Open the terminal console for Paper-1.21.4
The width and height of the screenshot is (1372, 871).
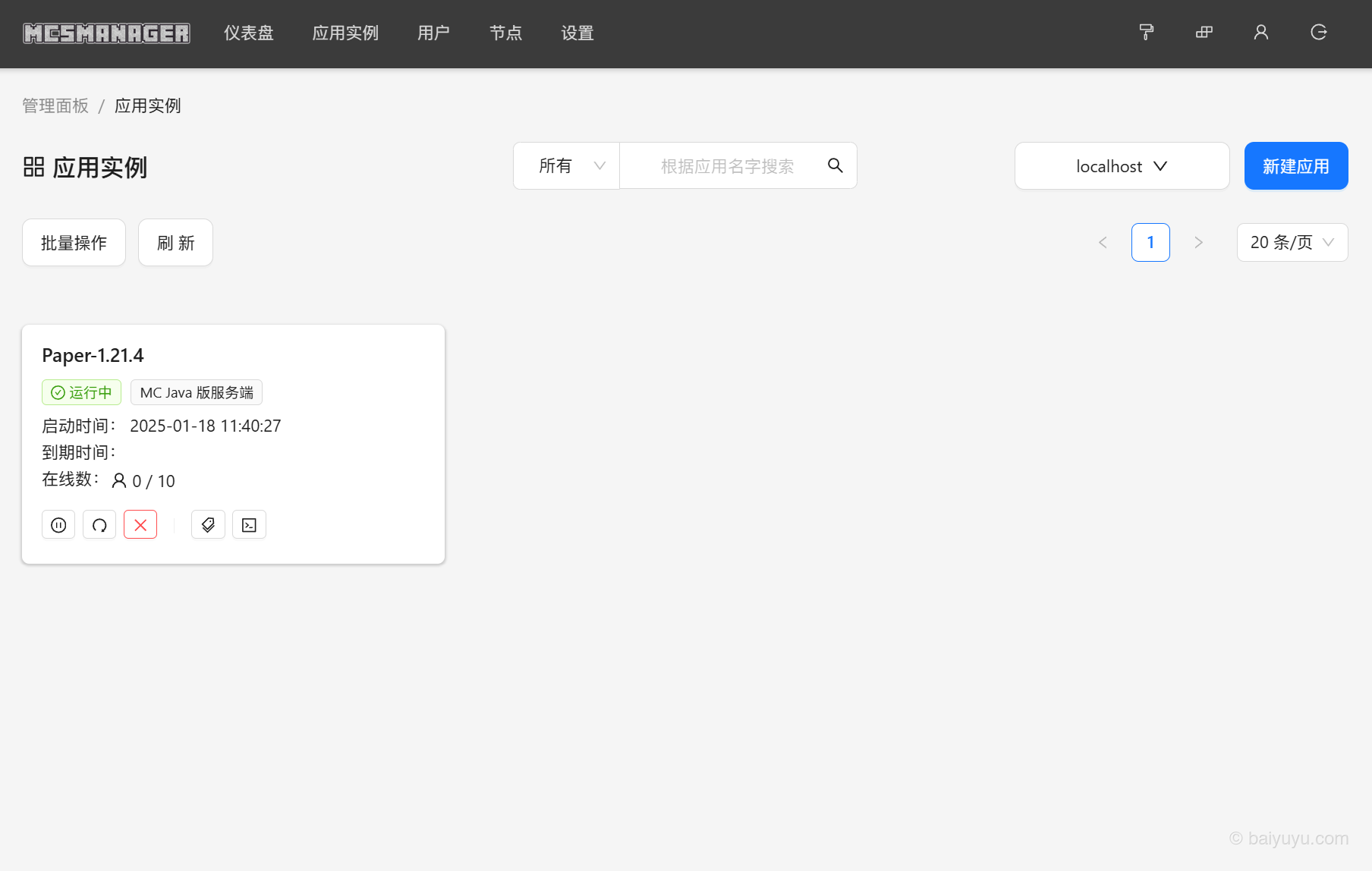[x=249, y=524]
